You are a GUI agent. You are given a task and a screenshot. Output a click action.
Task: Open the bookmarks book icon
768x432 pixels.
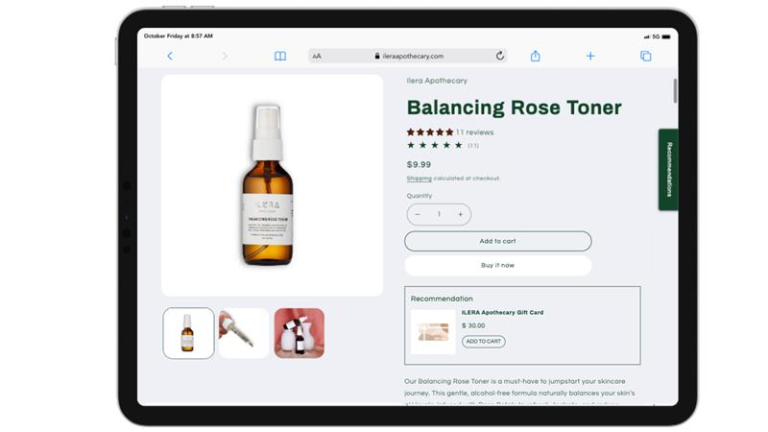tap(280, 56)
